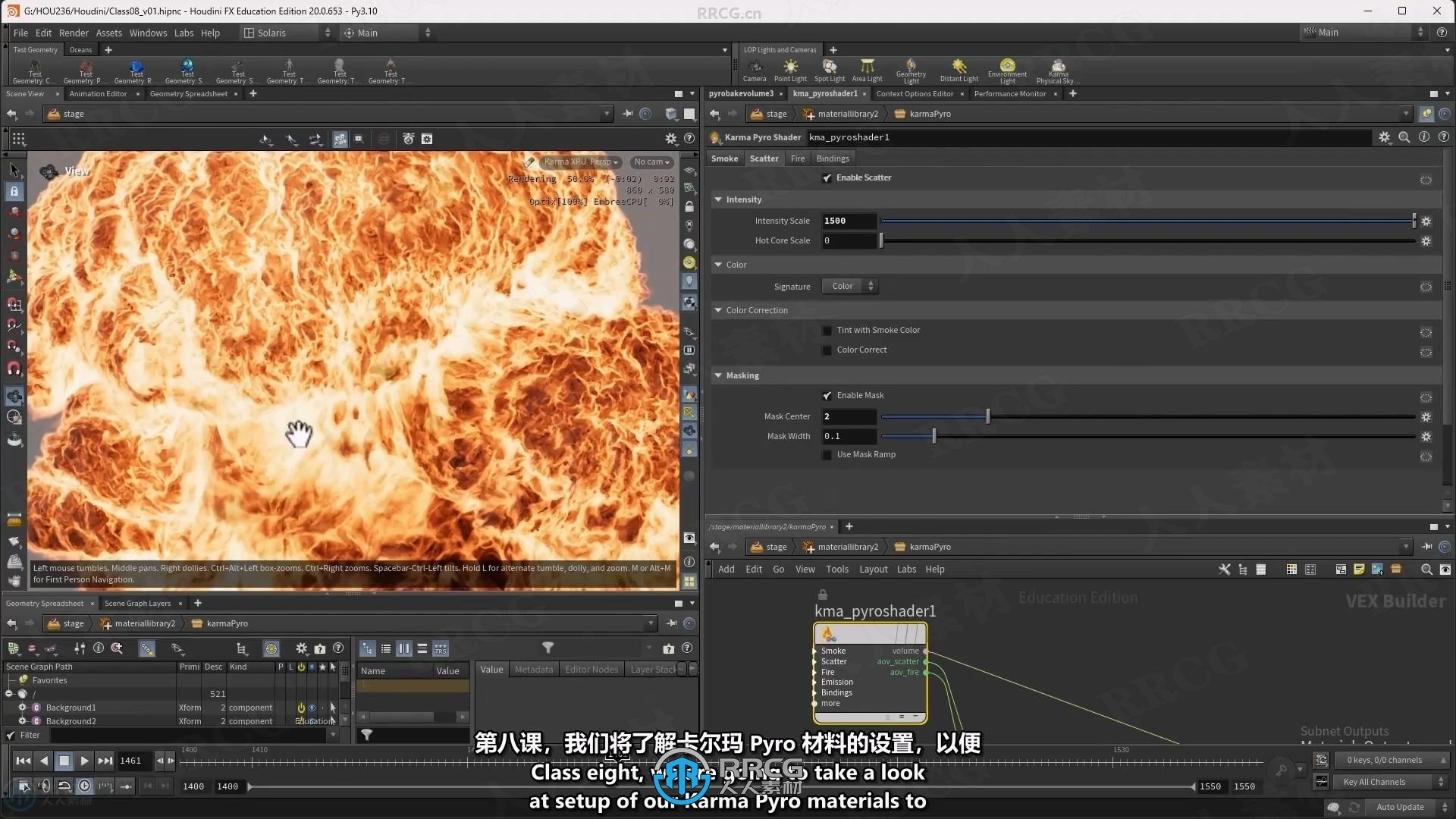Add a Spot Light from the shelf

tap(830, 71)
